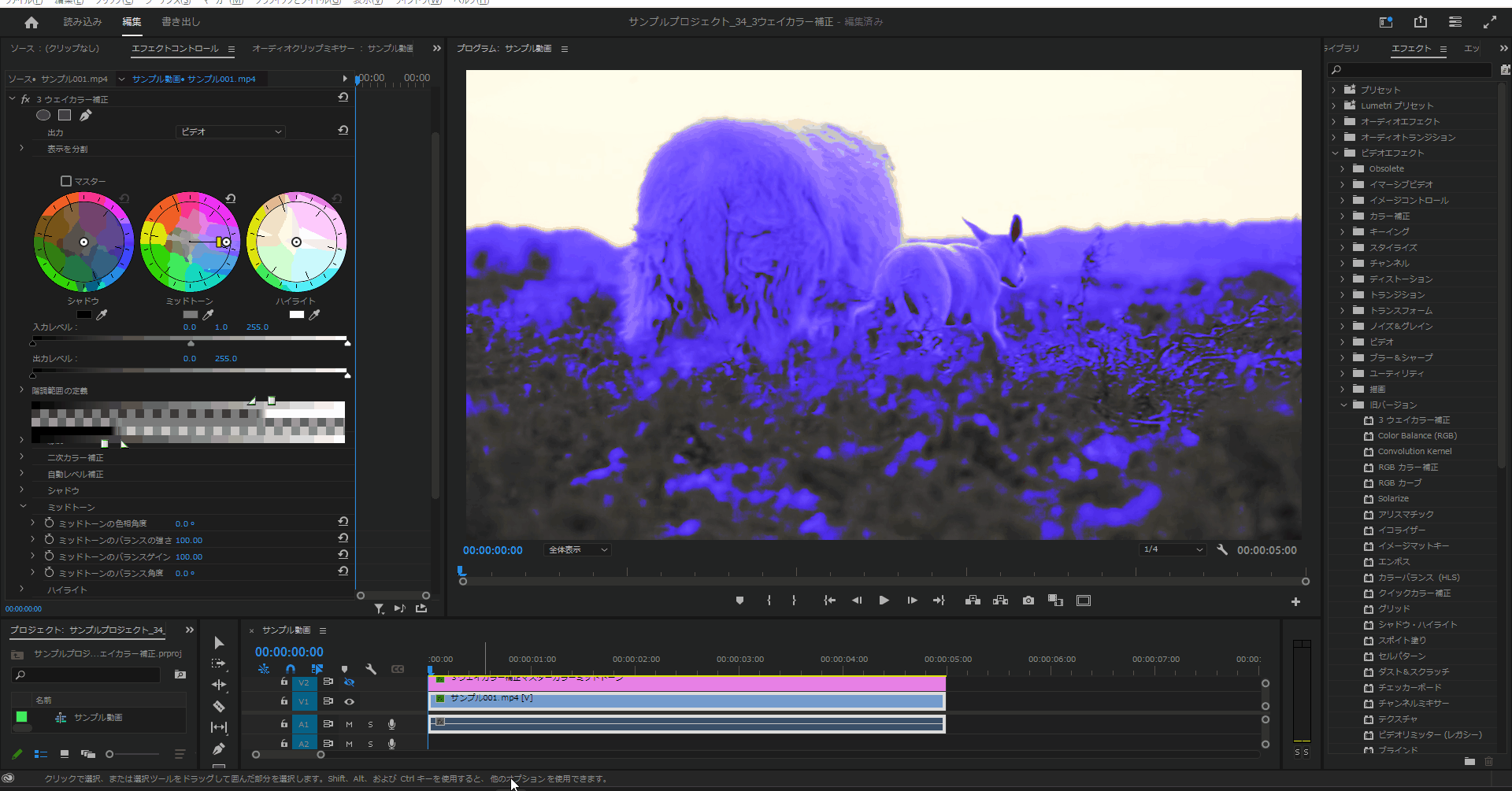Open オーディオクリップミキサー tab

(332, 49)
